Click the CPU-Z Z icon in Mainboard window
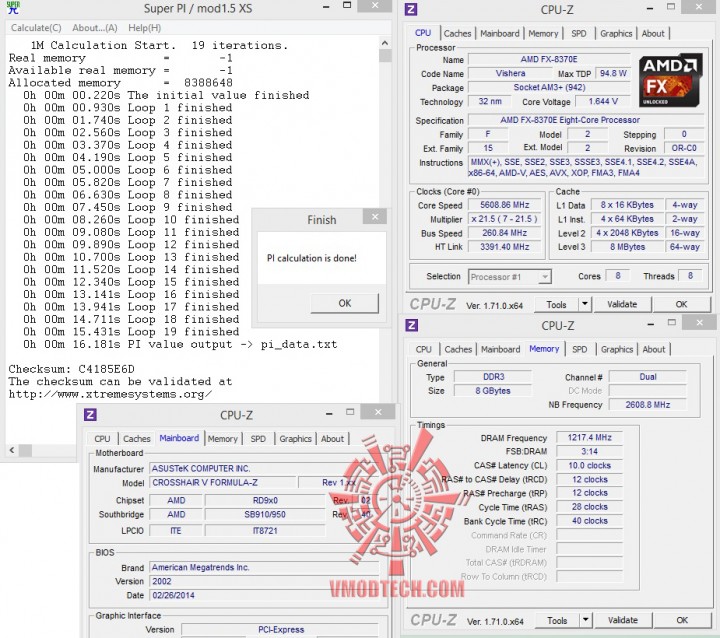720x638 pixels. pyautogui.click(x=90, y=415)
